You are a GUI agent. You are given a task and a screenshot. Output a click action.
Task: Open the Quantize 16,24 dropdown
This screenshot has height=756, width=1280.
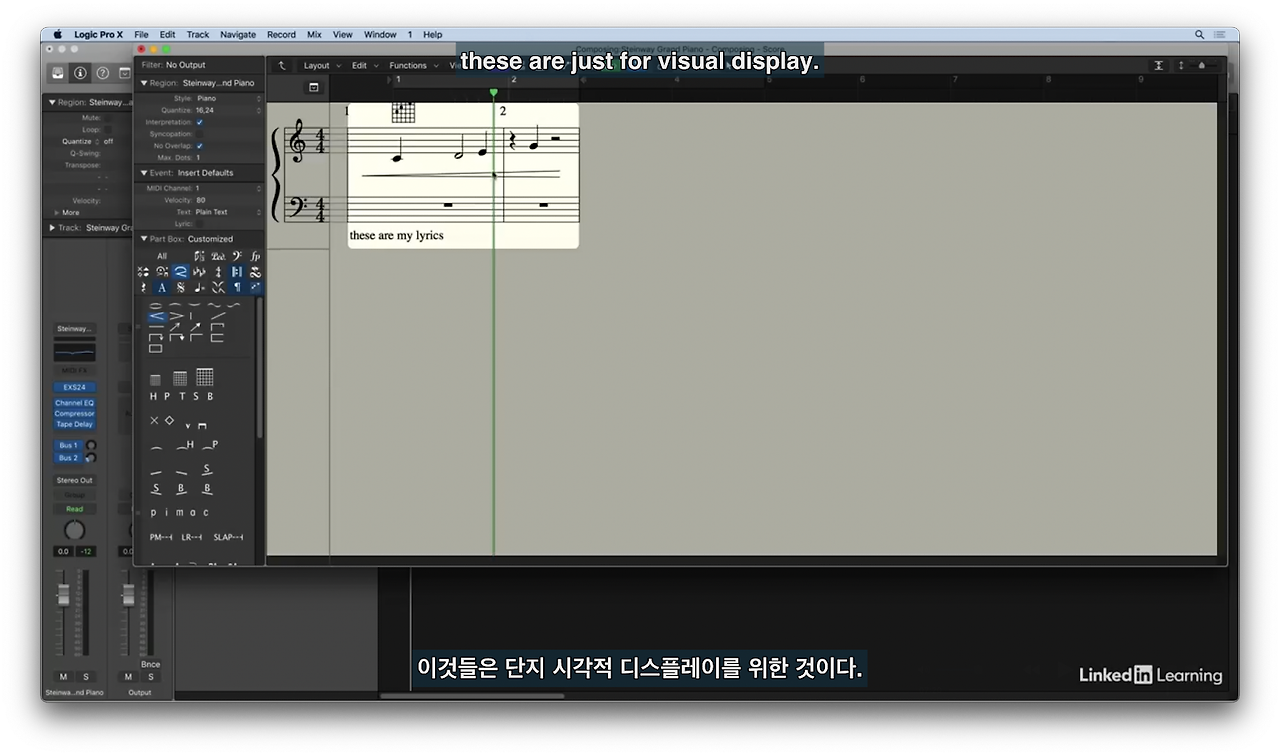(228, 111)
